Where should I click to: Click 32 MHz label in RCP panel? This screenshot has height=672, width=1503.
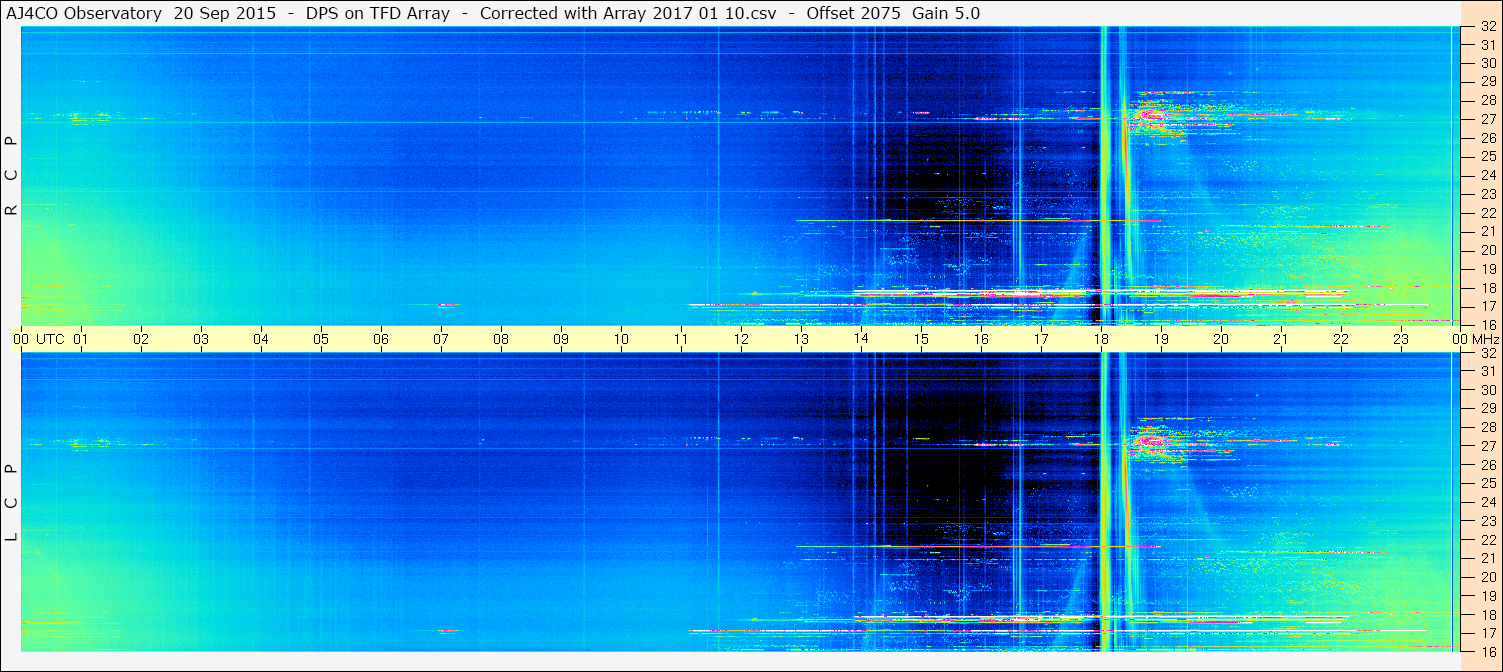click(1487, 26)
